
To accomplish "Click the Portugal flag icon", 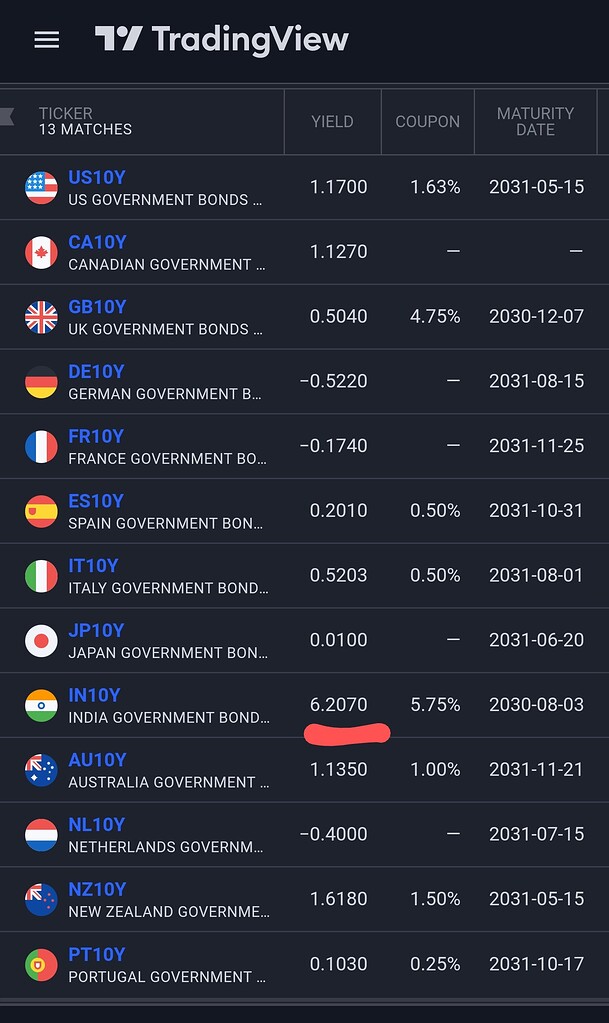I will 41,963.
